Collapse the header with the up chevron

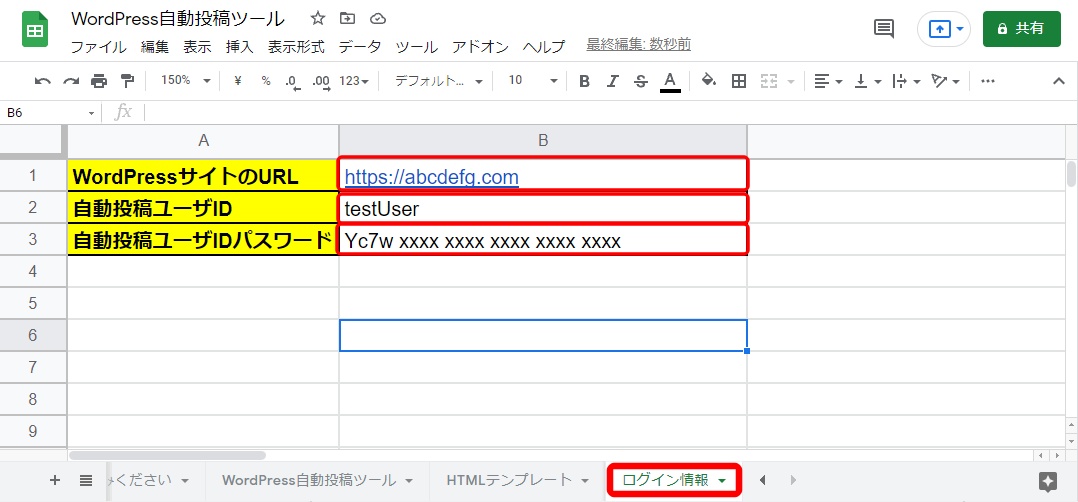[x=1059, y=81]
